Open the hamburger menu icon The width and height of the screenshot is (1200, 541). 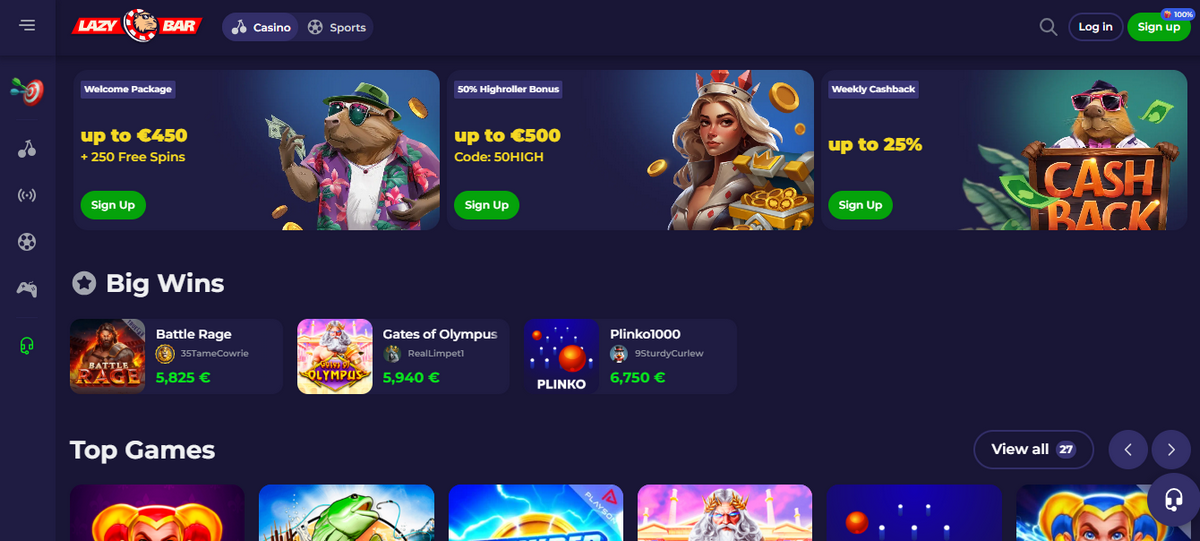point(27,25)
